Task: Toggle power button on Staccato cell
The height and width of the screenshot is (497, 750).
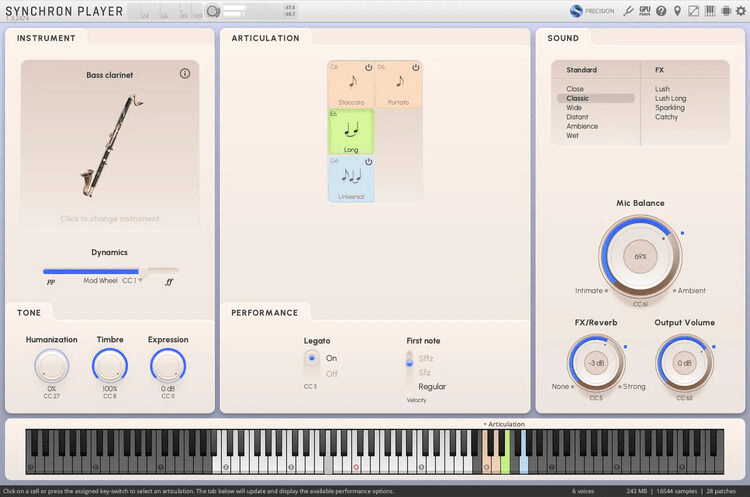Action: click(368, 67)
